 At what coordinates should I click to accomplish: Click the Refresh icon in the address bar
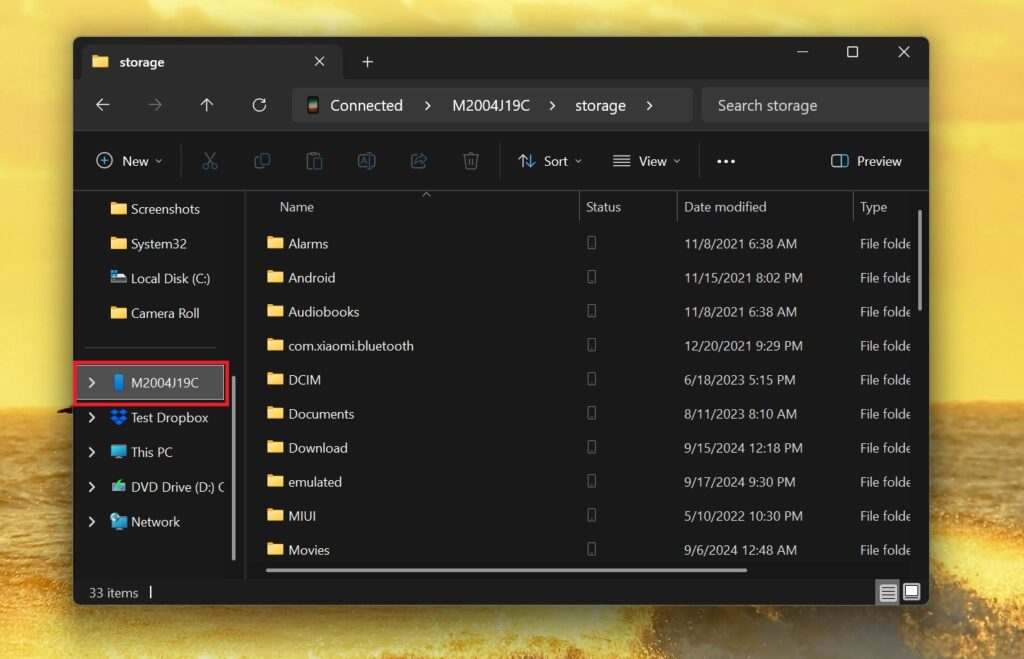(259, 105)
